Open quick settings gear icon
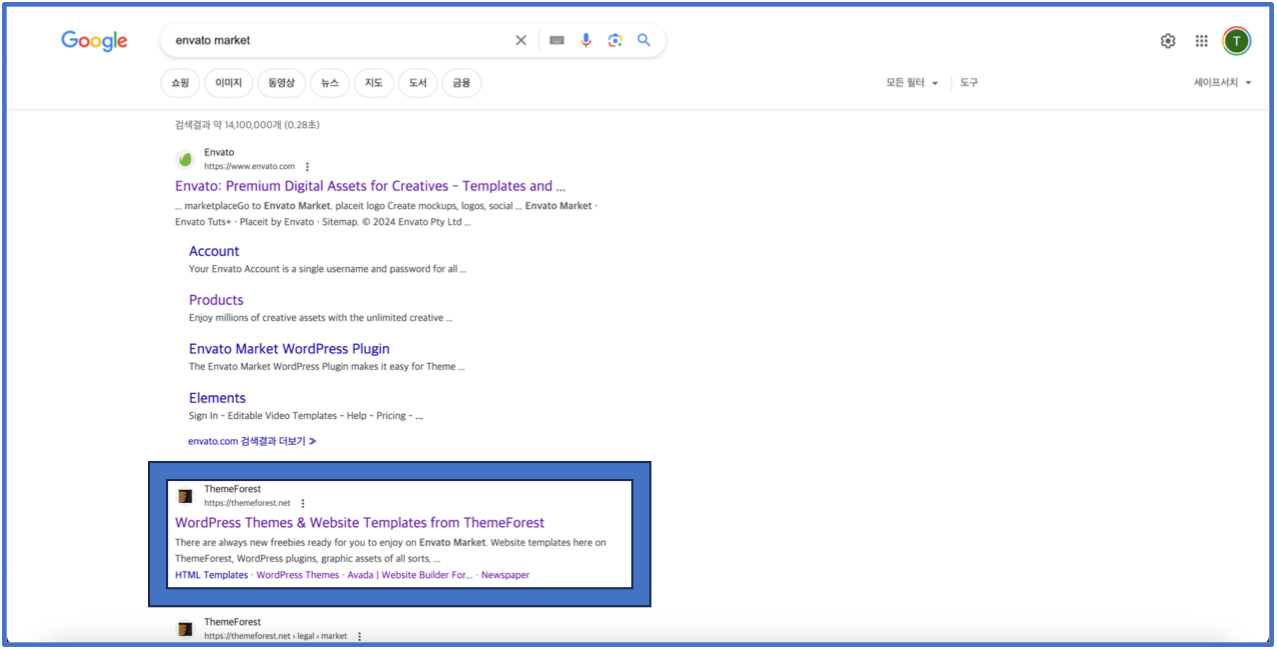This screenshot has width=1277, height=650. coord(1168,41)
